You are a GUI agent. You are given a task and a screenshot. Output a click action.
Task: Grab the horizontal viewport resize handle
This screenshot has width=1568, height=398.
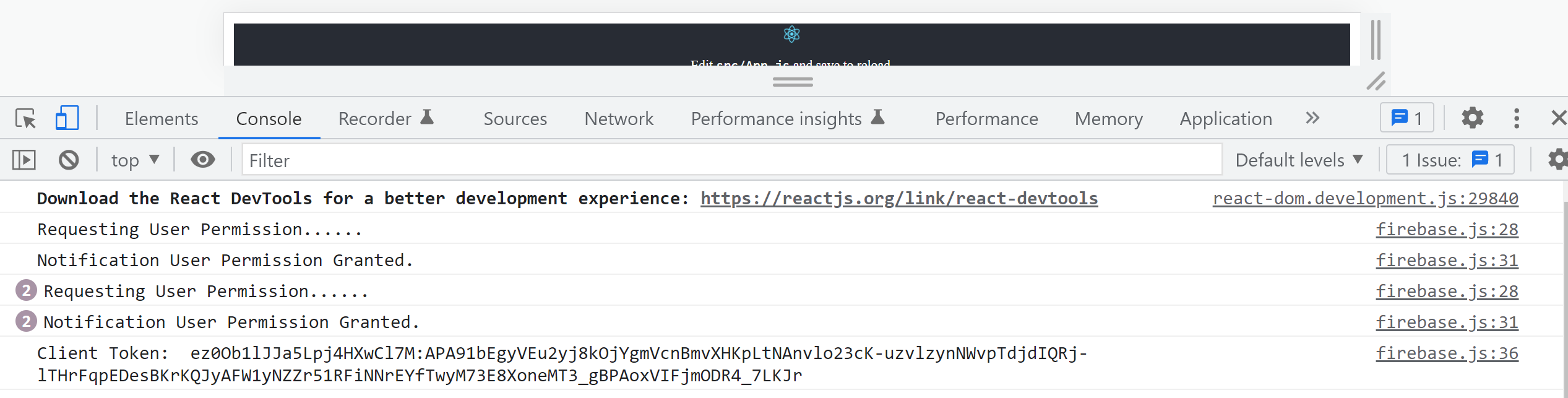click(x=793, y=82)
